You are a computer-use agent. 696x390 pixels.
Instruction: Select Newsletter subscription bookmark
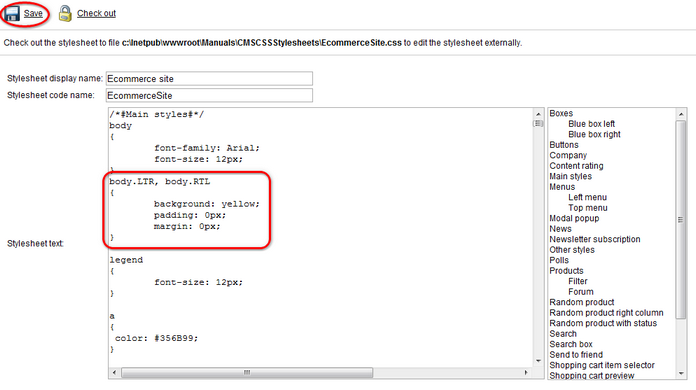point(595,239)
